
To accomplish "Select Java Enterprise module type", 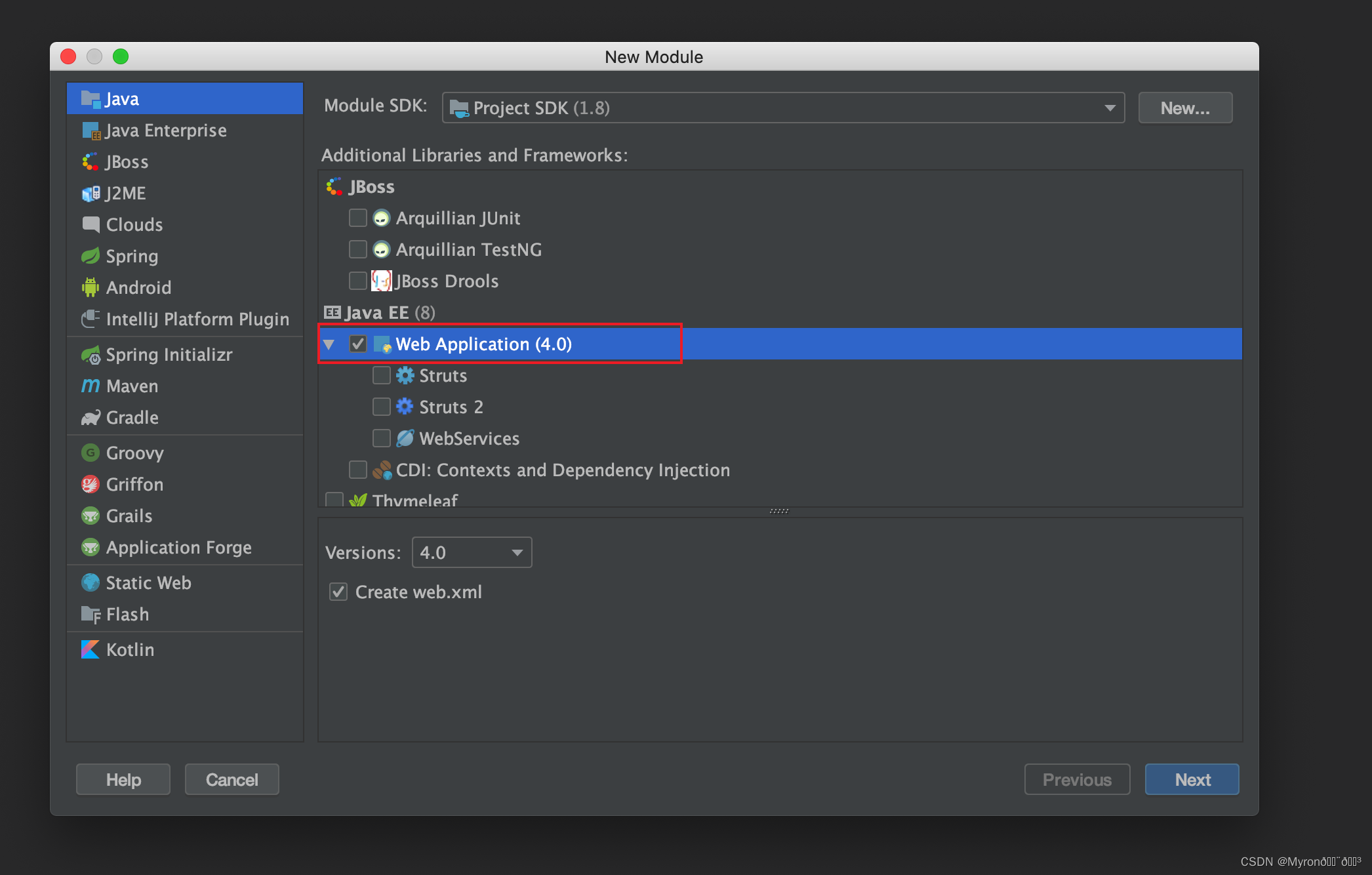I will [x=165, y=131].
